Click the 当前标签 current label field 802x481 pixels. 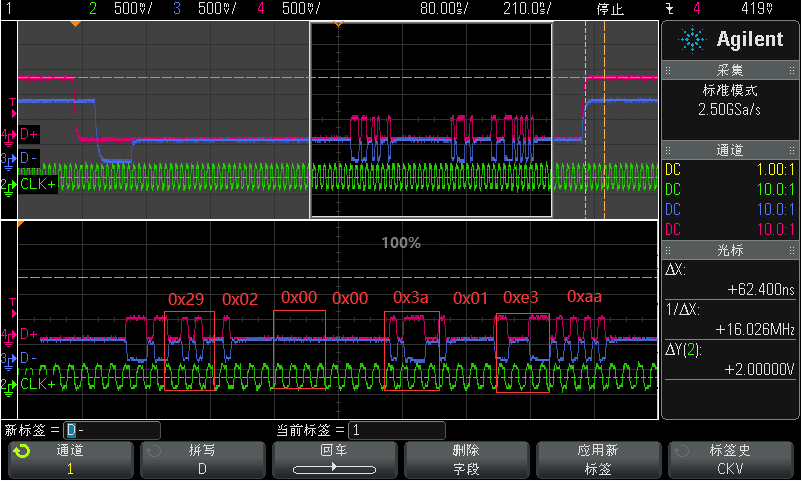coord(396,430)
